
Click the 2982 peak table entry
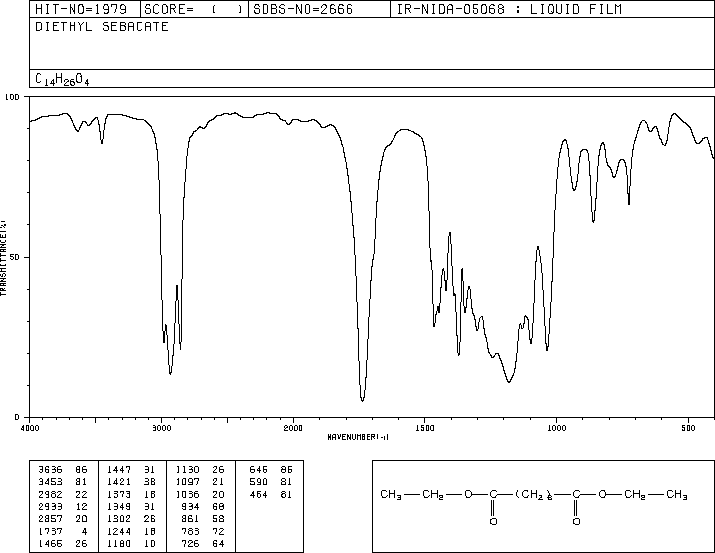62,494
